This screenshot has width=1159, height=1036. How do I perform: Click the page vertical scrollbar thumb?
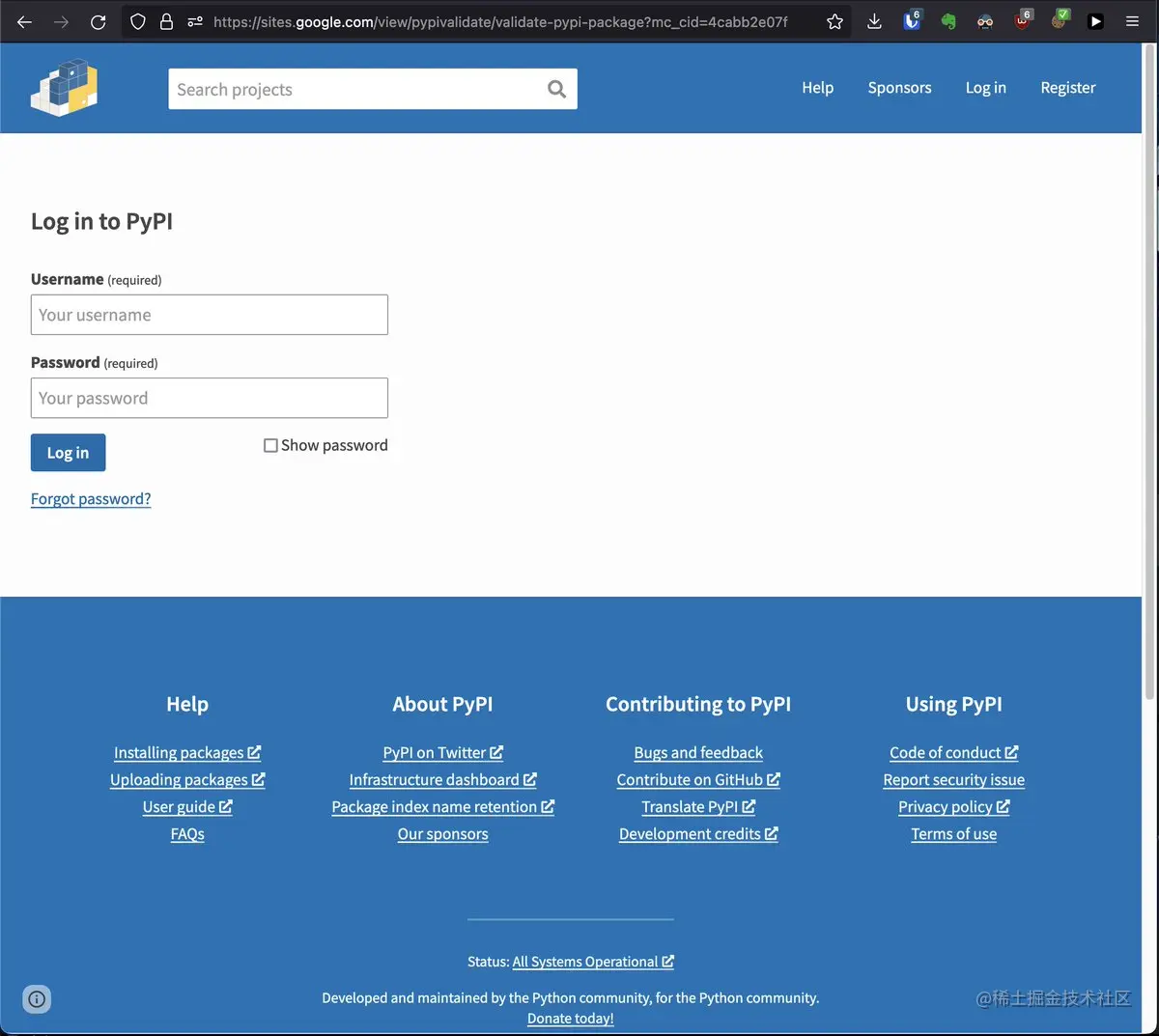[x=1149, y=372]
